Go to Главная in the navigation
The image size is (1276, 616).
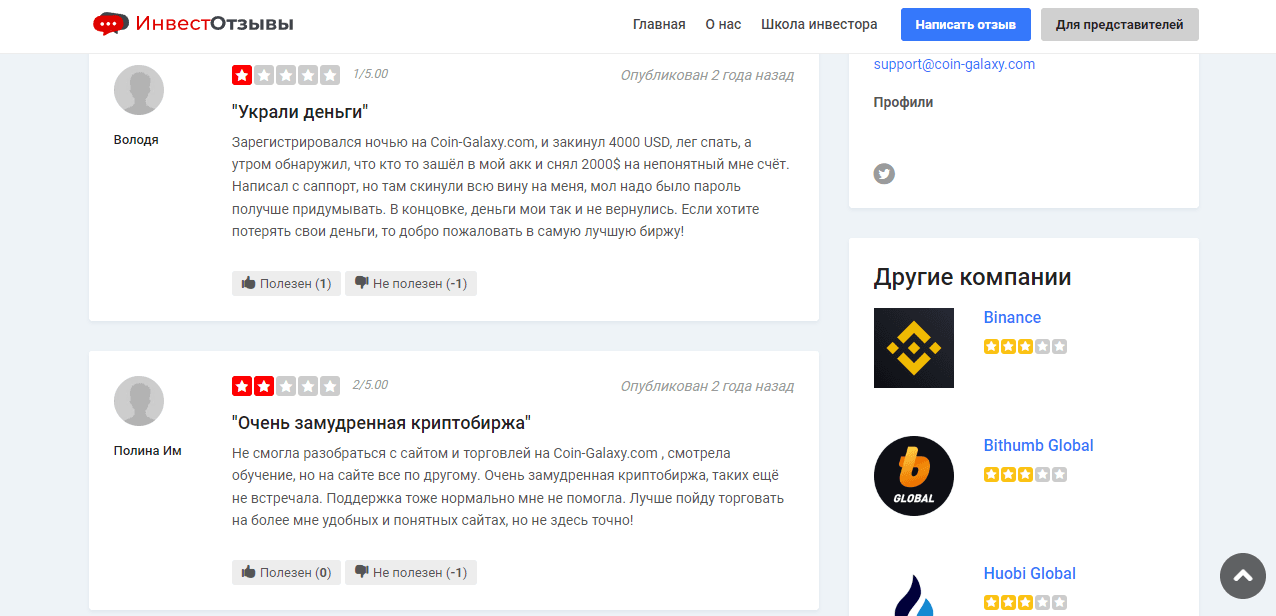pos(659,24)
